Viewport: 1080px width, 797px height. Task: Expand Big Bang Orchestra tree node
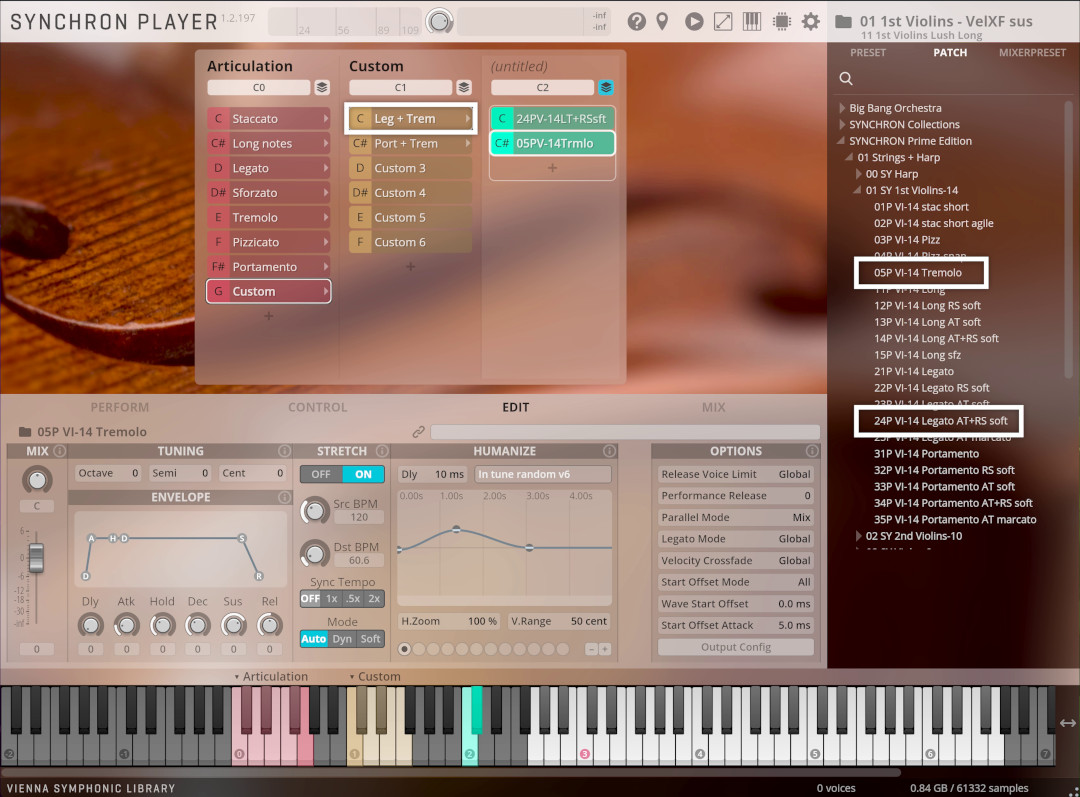pos(842,108)
